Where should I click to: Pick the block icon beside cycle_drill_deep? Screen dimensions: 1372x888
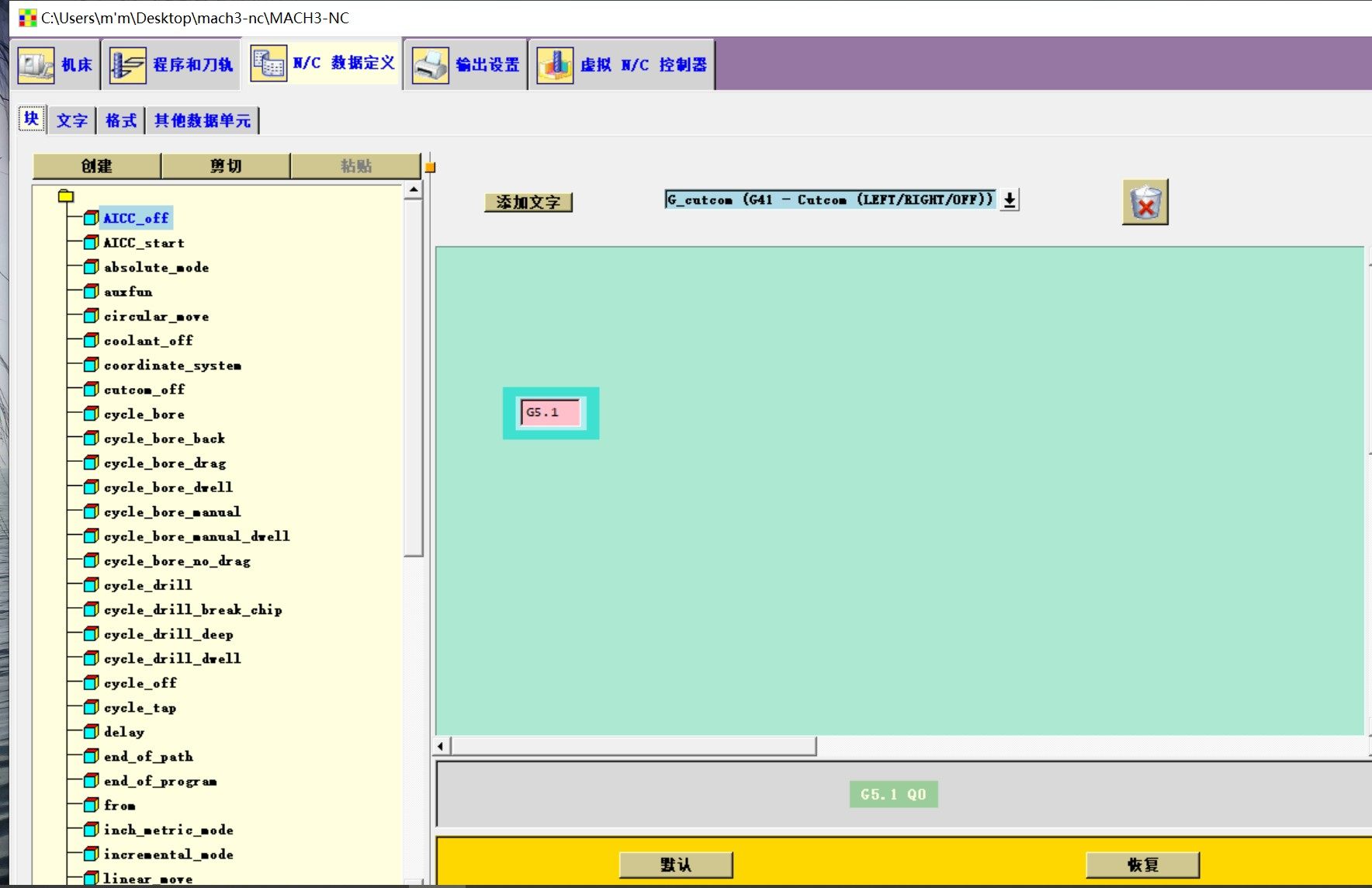tap(91, 633)
